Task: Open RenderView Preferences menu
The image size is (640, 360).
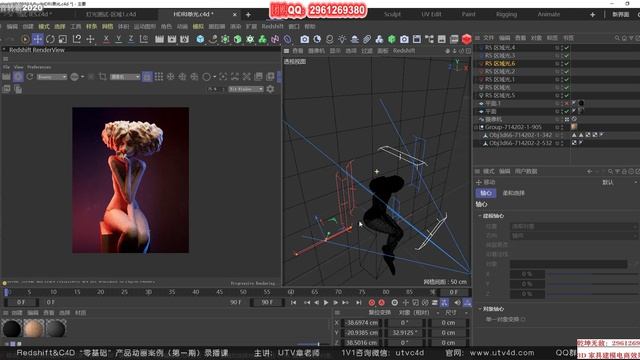Action: click(39, 67)
